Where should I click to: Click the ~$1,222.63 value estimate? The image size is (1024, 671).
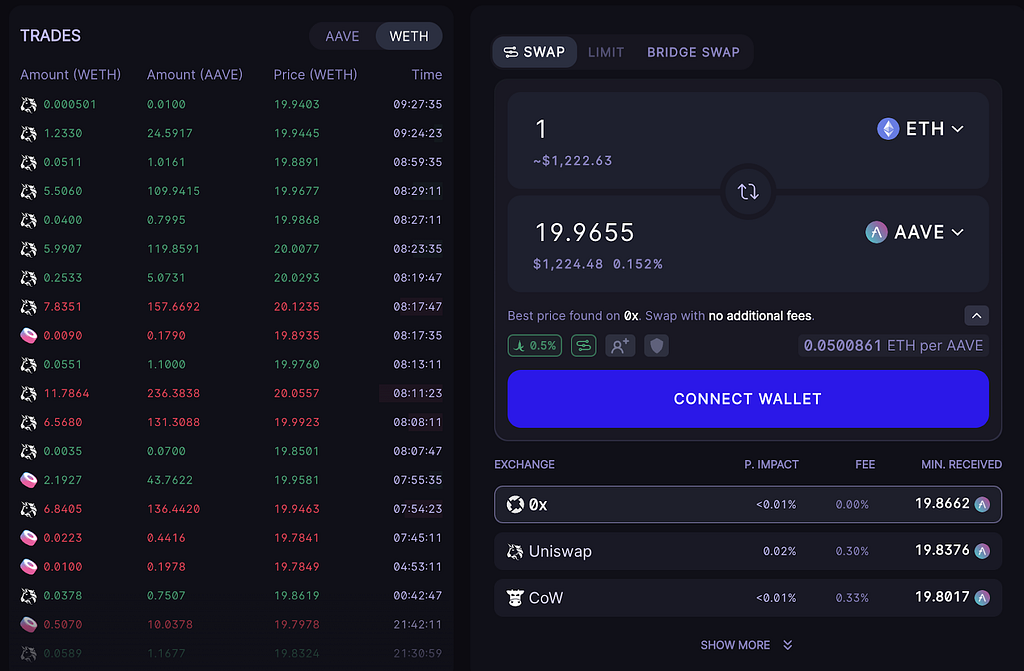573,161
